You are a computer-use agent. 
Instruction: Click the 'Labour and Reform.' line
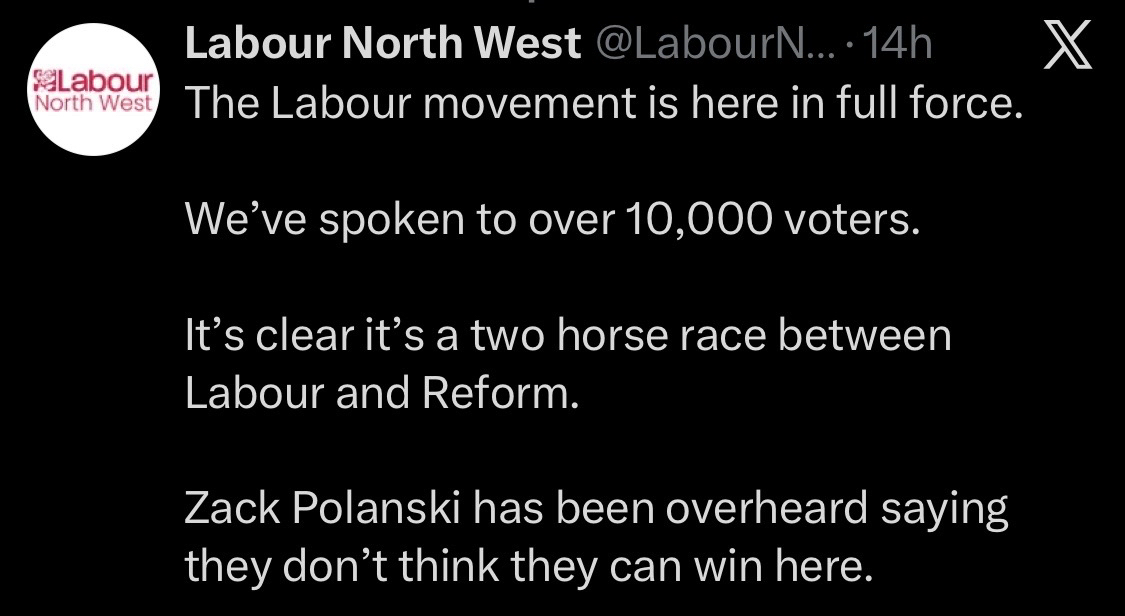point(382,393)
